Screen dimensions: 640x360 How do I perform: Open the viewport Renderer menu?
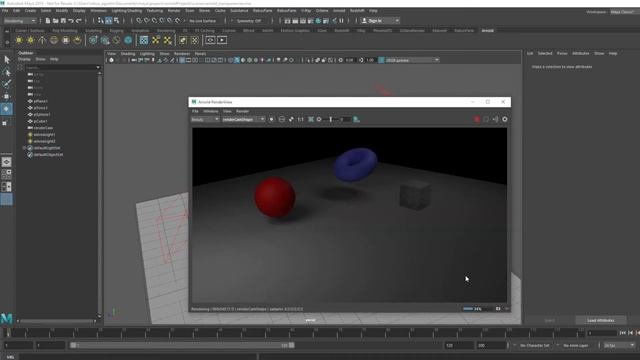click(182, 53)
